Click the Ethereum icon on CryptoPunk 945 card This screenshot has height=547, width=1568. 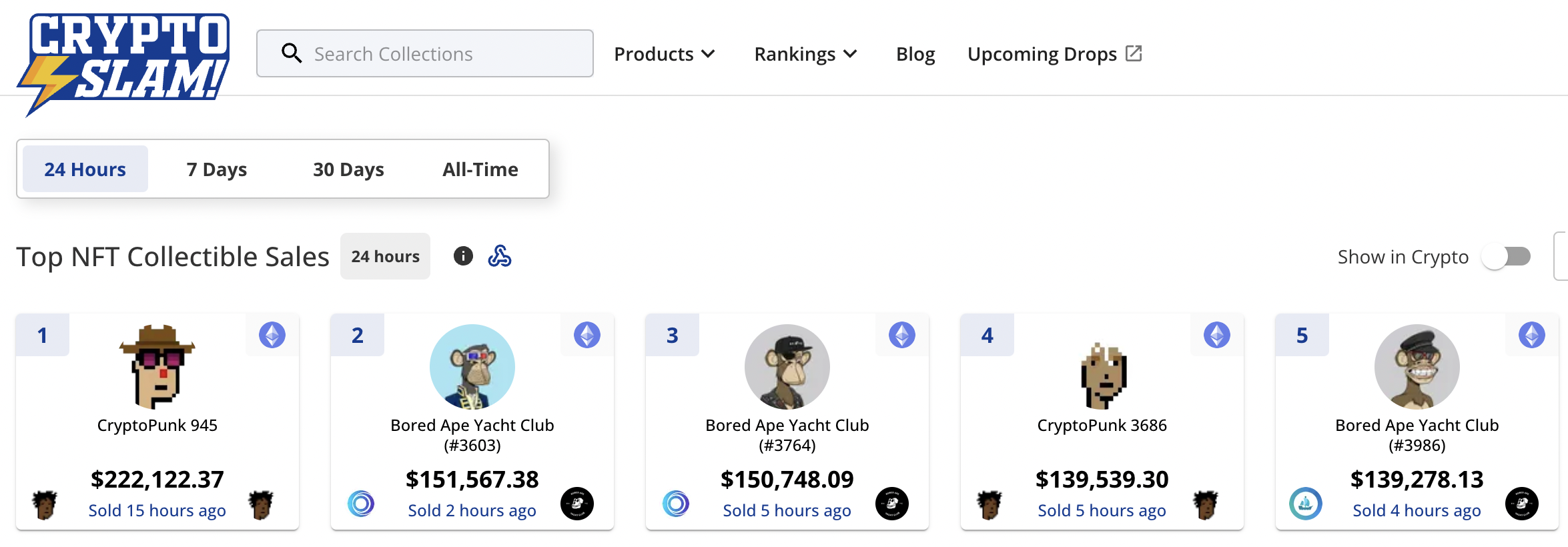(272, 335)
